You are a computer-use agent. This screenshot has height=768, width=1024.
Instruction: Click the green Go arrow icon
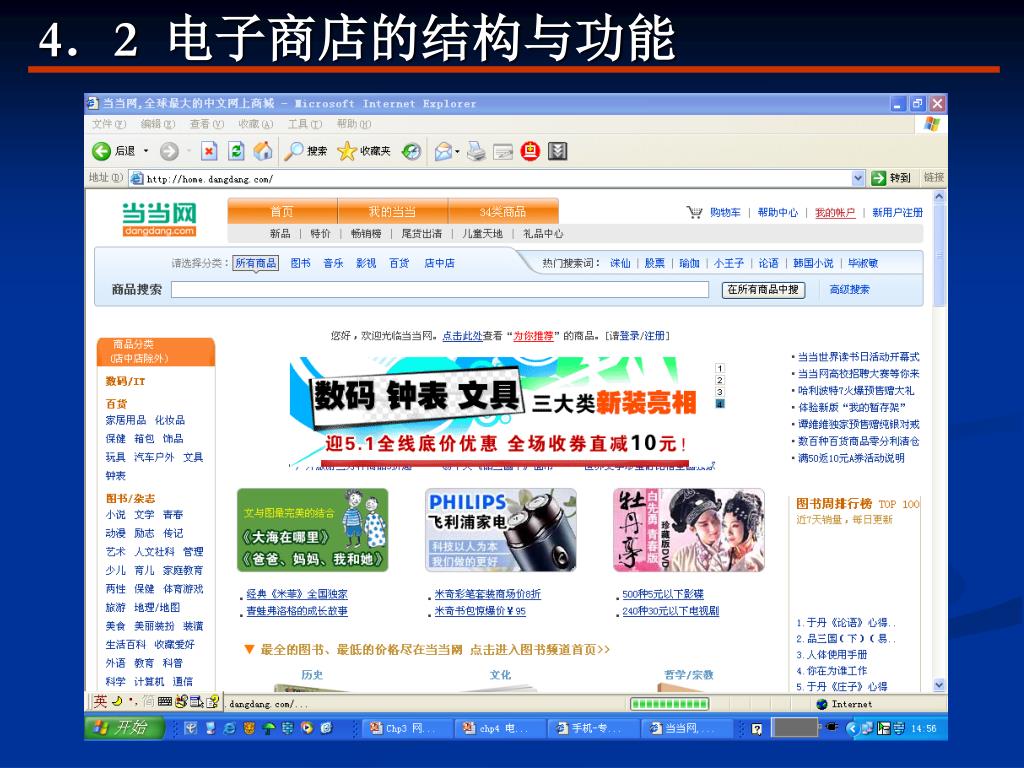(879, 178)
